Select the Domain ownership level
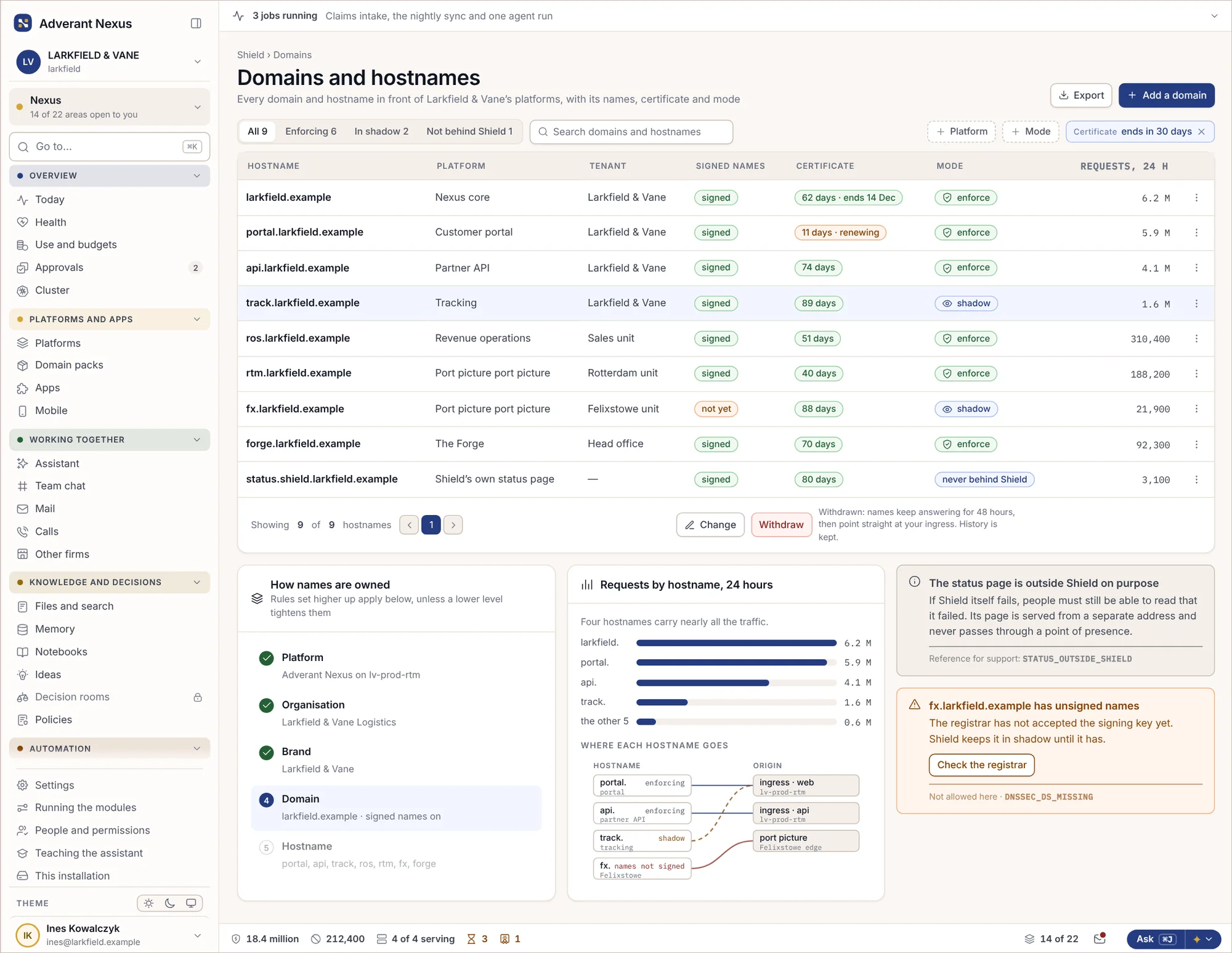The width and height of the screenshot is (1232, 953). pyautogui.click(x=396, y=808)
